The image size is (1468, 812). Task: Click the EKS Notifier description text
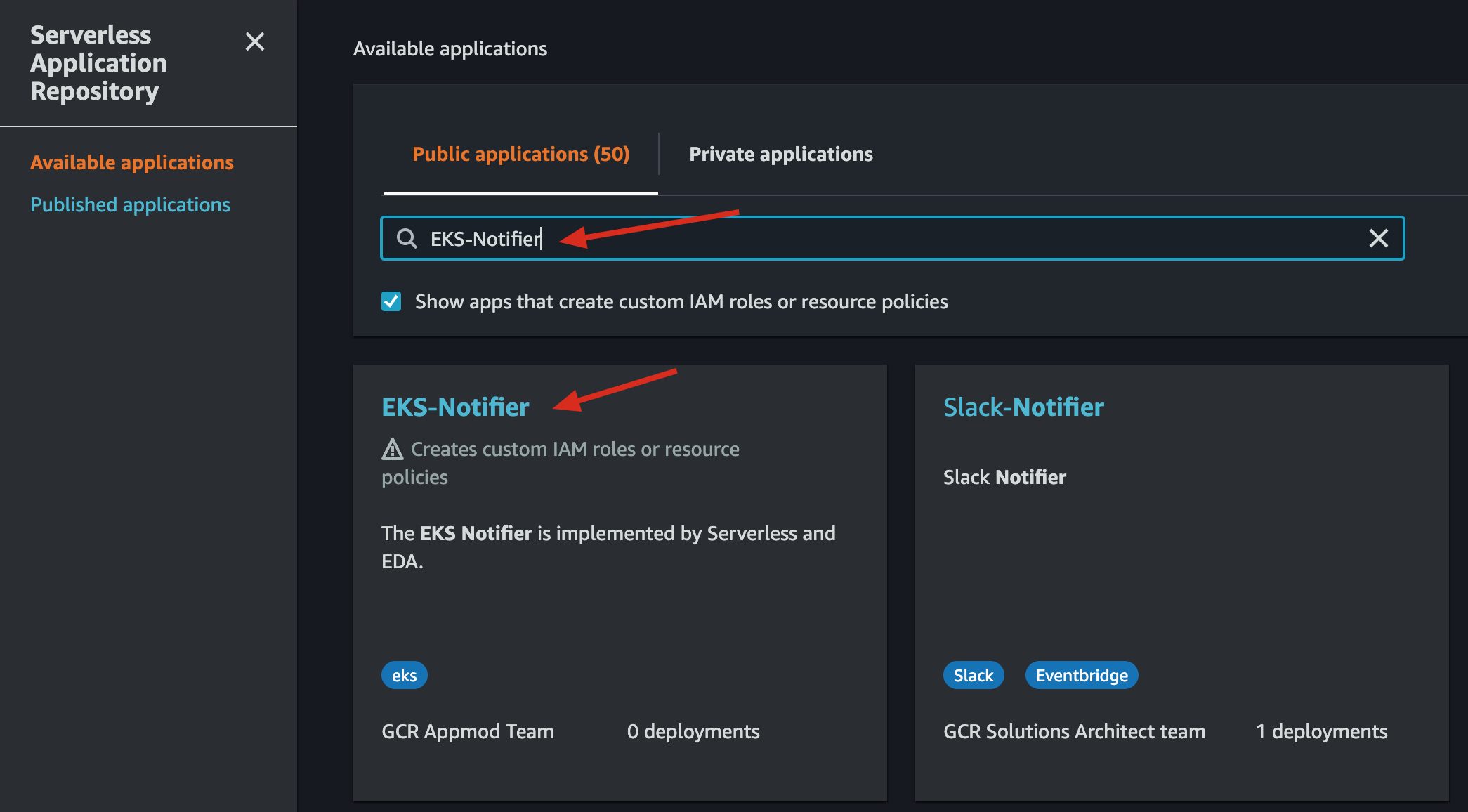608,547
